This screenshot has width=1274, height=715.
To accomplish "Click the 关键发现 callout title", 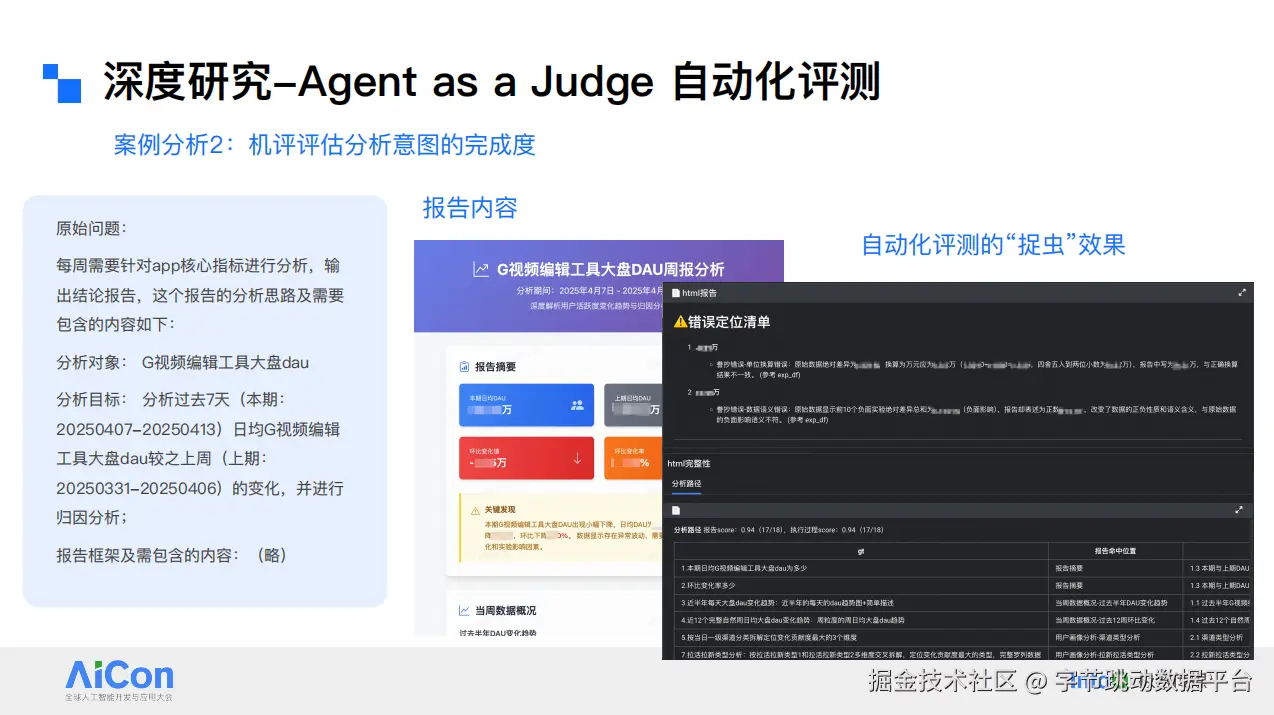I will coord(500,510).
